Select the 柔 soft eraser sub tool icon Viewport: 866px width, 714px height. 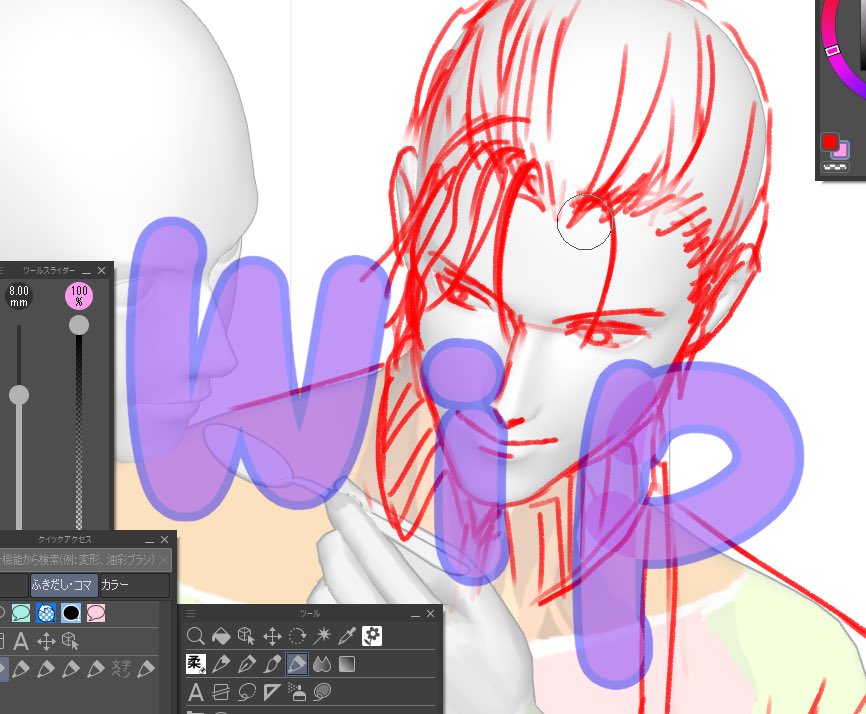(x=196, y=664)
